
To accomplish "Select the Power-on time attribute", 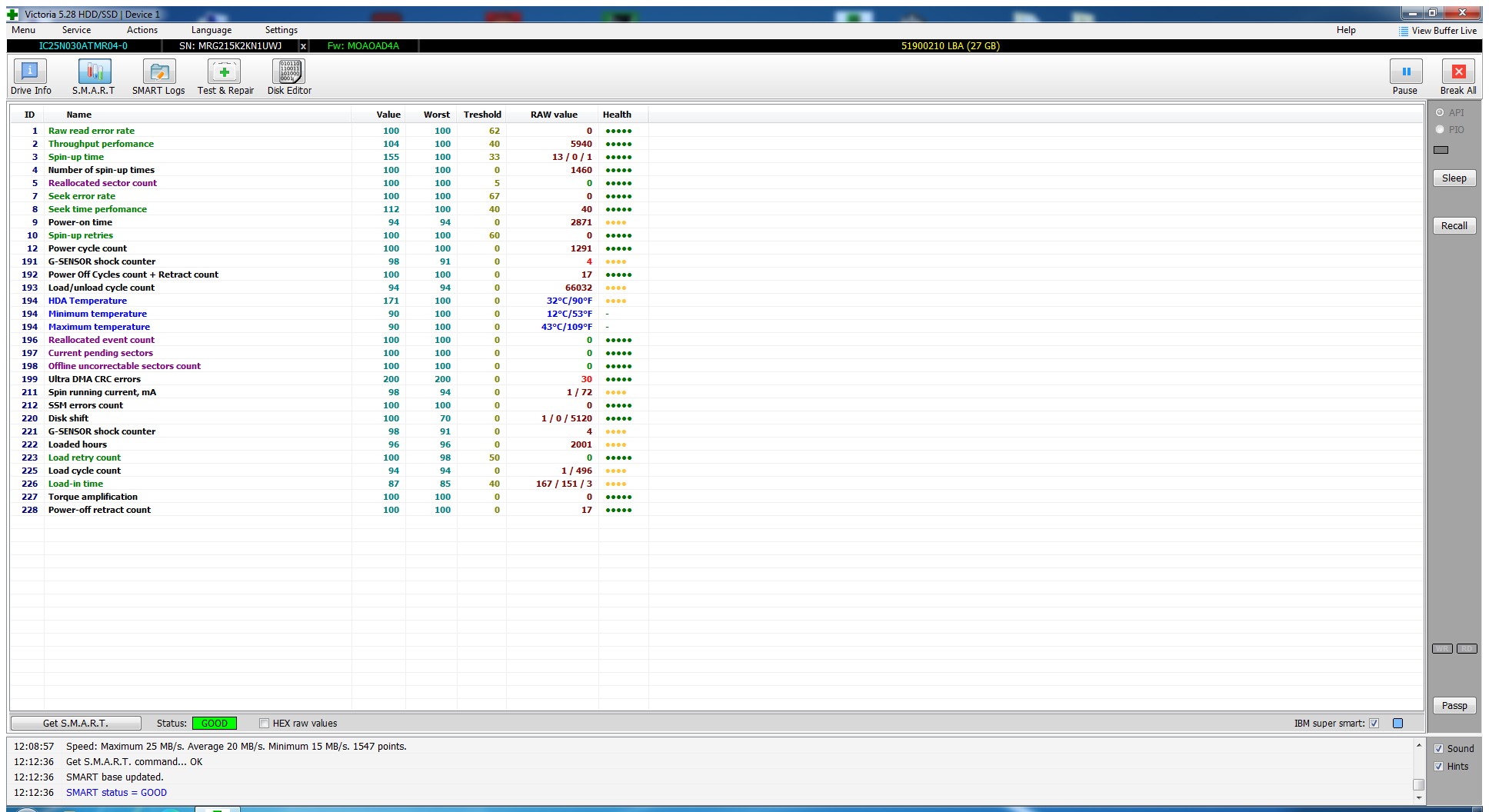I will click(x=329, y=222).
